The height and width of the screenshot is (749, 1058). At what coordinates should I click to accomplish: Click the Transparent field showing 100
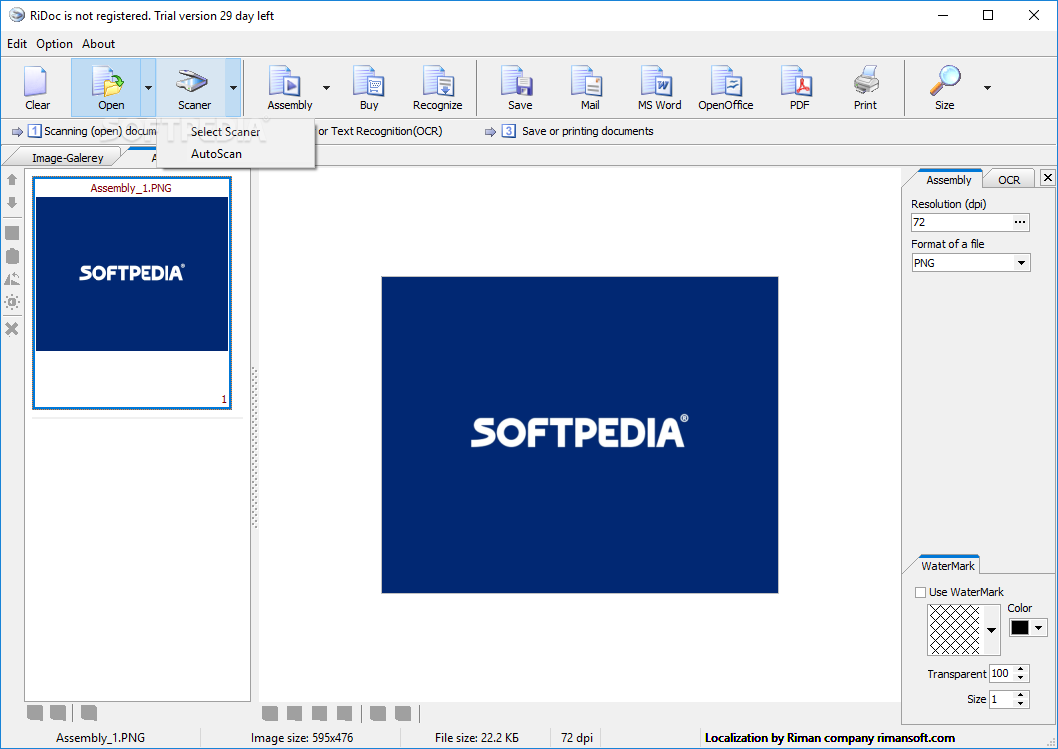pyautogui.click(x=1001, y=673)
